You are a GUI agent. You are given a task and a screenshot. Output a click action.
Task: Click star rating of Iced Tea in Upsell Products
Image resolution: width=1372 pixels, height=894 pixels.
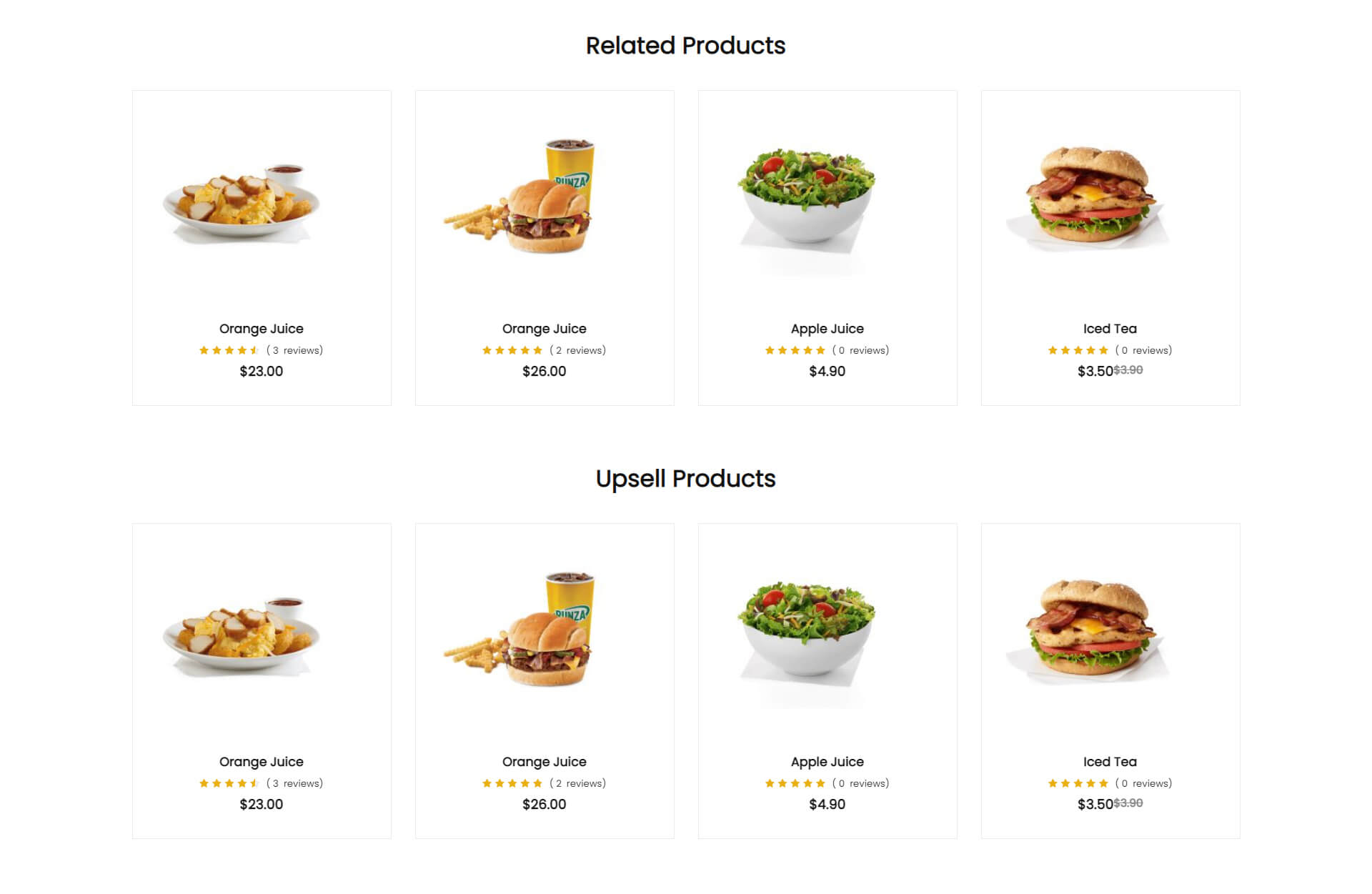[x=1078, y=783]
